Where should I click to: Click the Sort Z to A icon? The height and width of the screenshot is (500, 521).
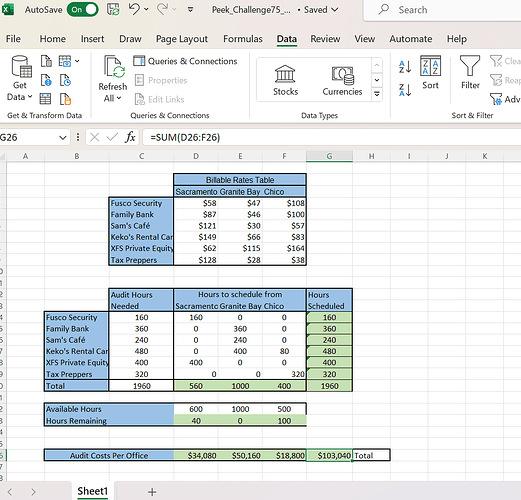(x=405, y=90)
